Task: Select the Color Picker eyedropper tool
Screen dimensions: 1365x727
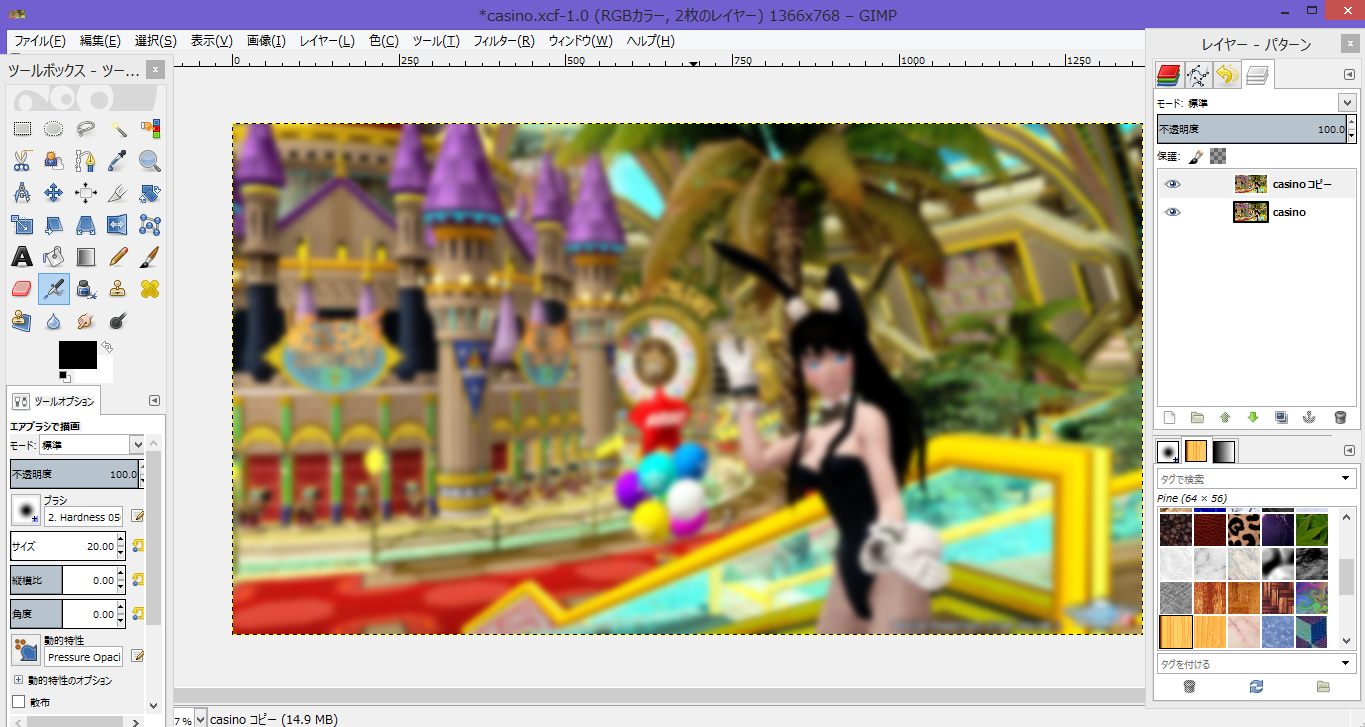Action: [118, 160]
